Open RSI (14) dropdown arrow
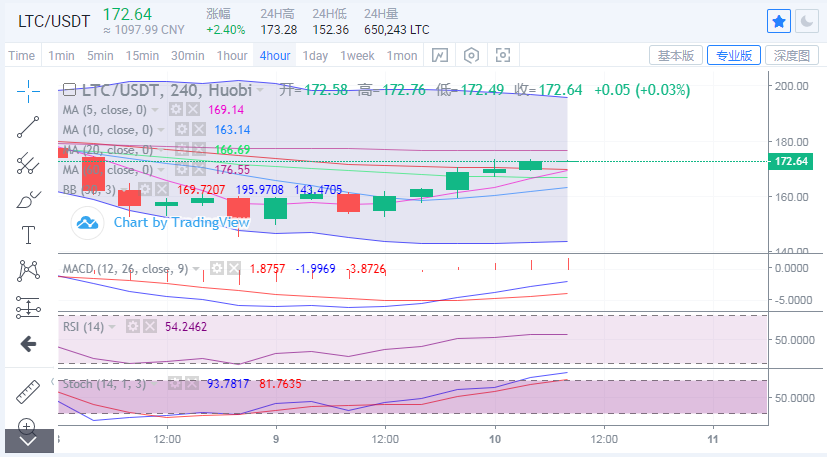This screenshot has height=457, width=827. 112,327
